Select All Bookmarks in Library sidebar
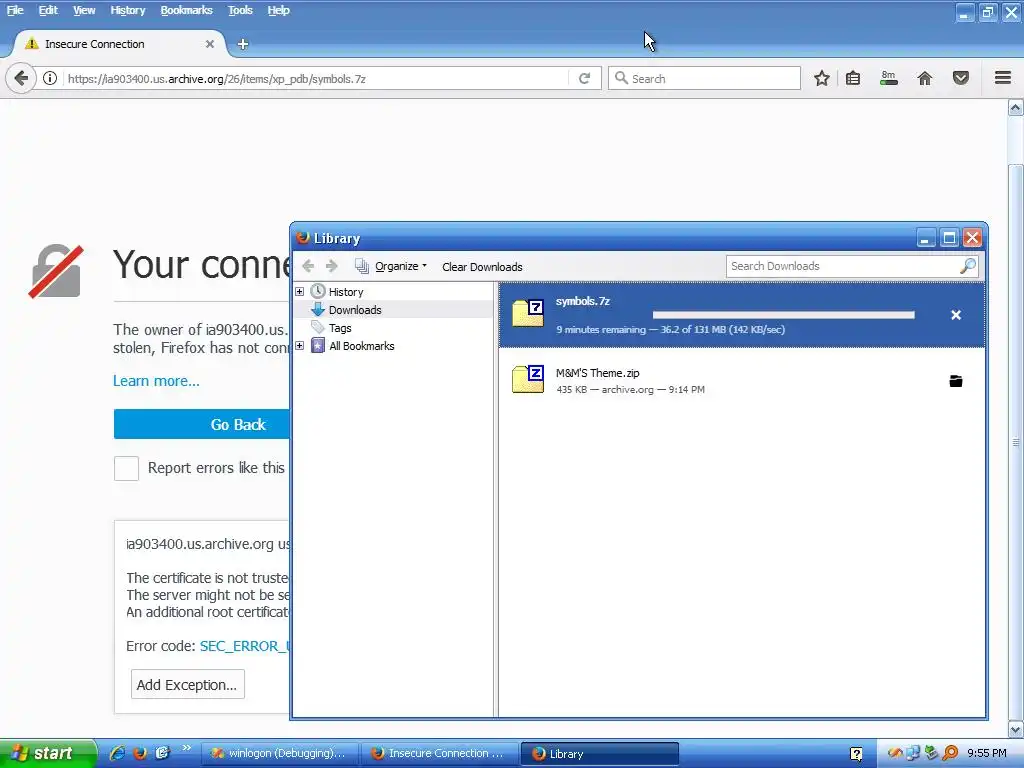1024x768 pixels. coord(362,346)
